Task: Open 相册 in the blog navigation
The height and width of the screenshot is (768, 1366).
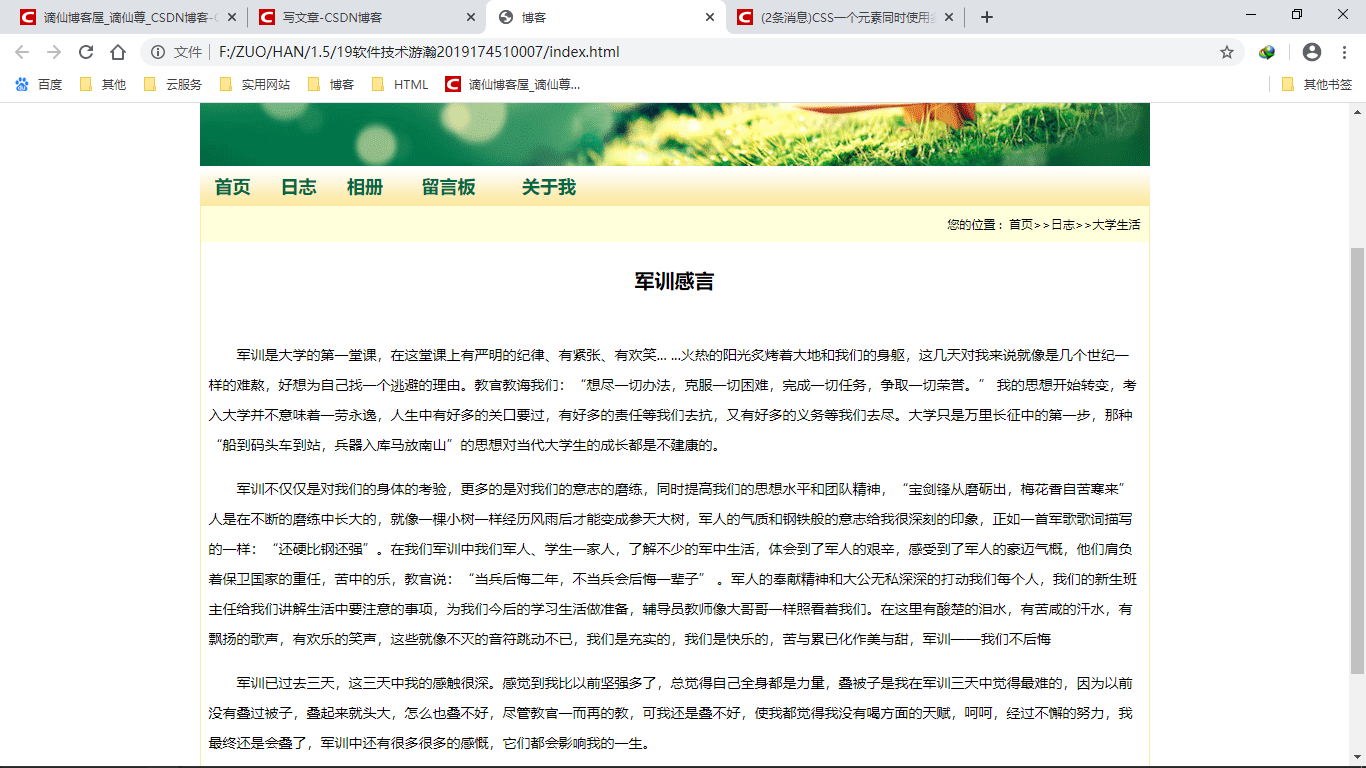Action: [x=364, y=187]
